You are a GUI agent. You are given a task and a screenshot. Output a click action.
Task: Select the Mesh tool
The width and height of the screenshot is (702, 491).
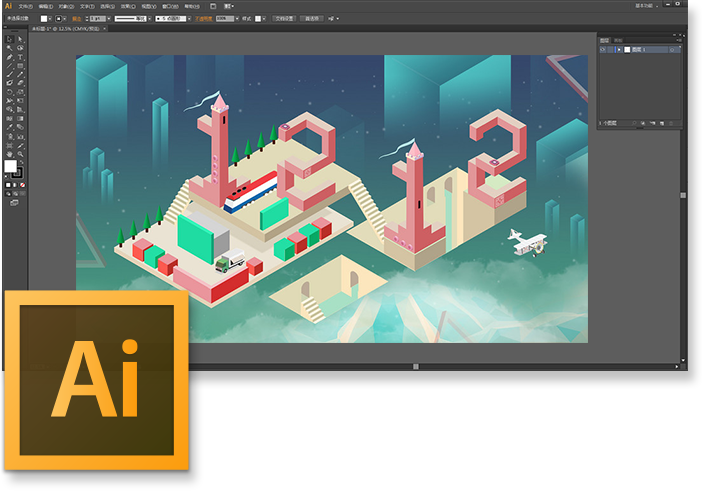pos(9,118)
